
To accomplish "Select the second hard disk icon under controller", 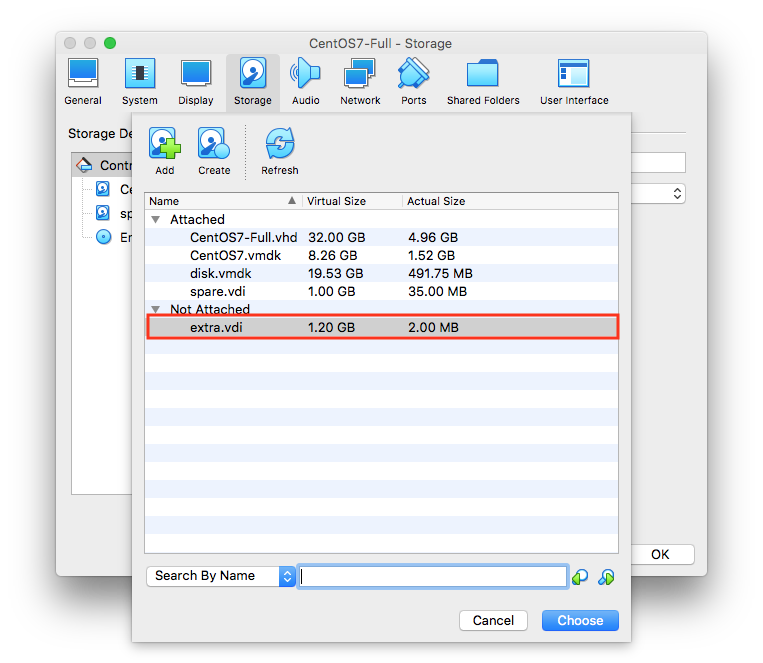I will (103, 212).
